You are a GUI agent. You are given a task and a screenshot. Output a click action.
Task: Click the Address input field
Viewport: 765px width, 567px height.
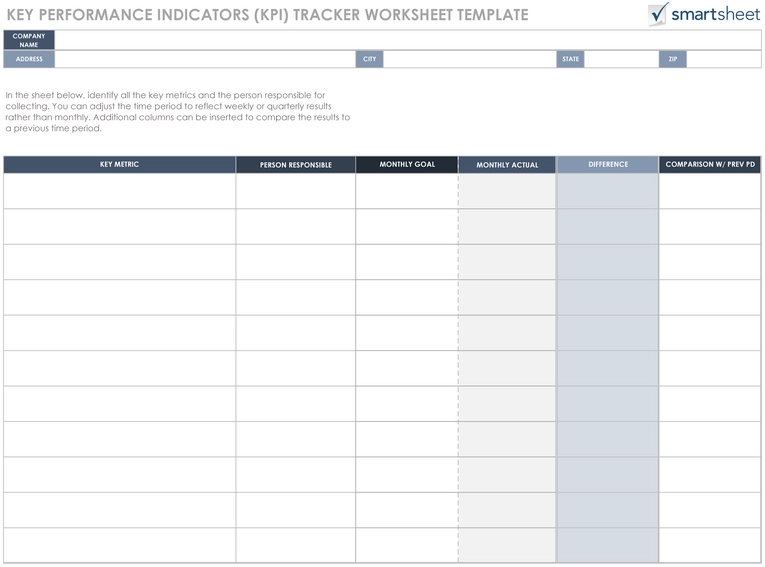point(205,59)
